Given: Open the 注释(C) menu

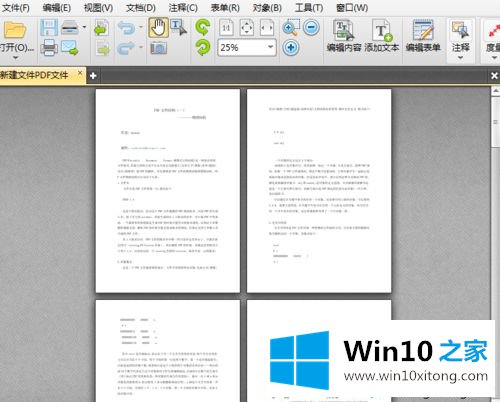Looking at the screenshot, I should pos(183,7).
